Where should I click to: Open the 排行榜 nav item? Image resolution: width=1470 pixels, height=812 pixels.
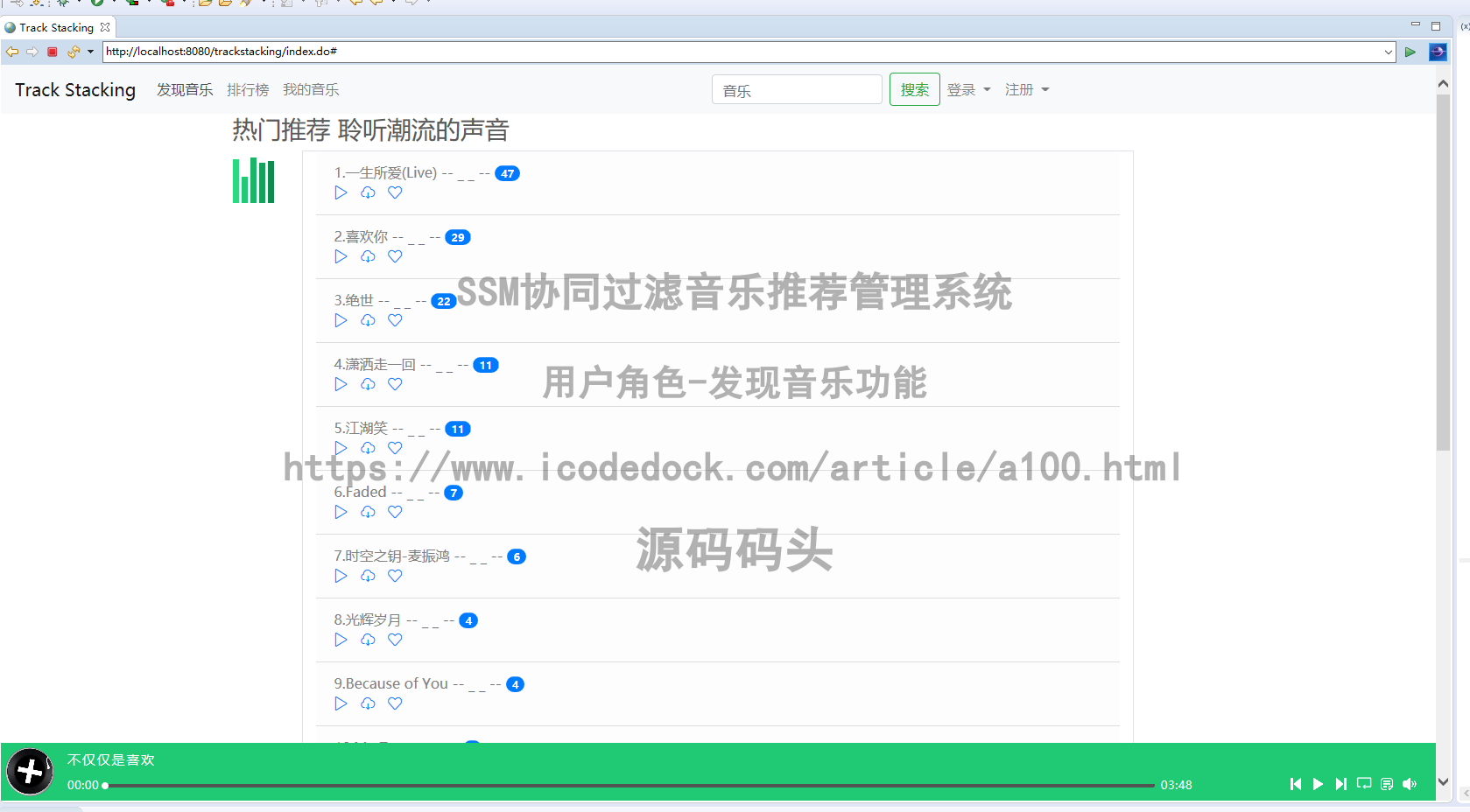click(x=248, y=89)
